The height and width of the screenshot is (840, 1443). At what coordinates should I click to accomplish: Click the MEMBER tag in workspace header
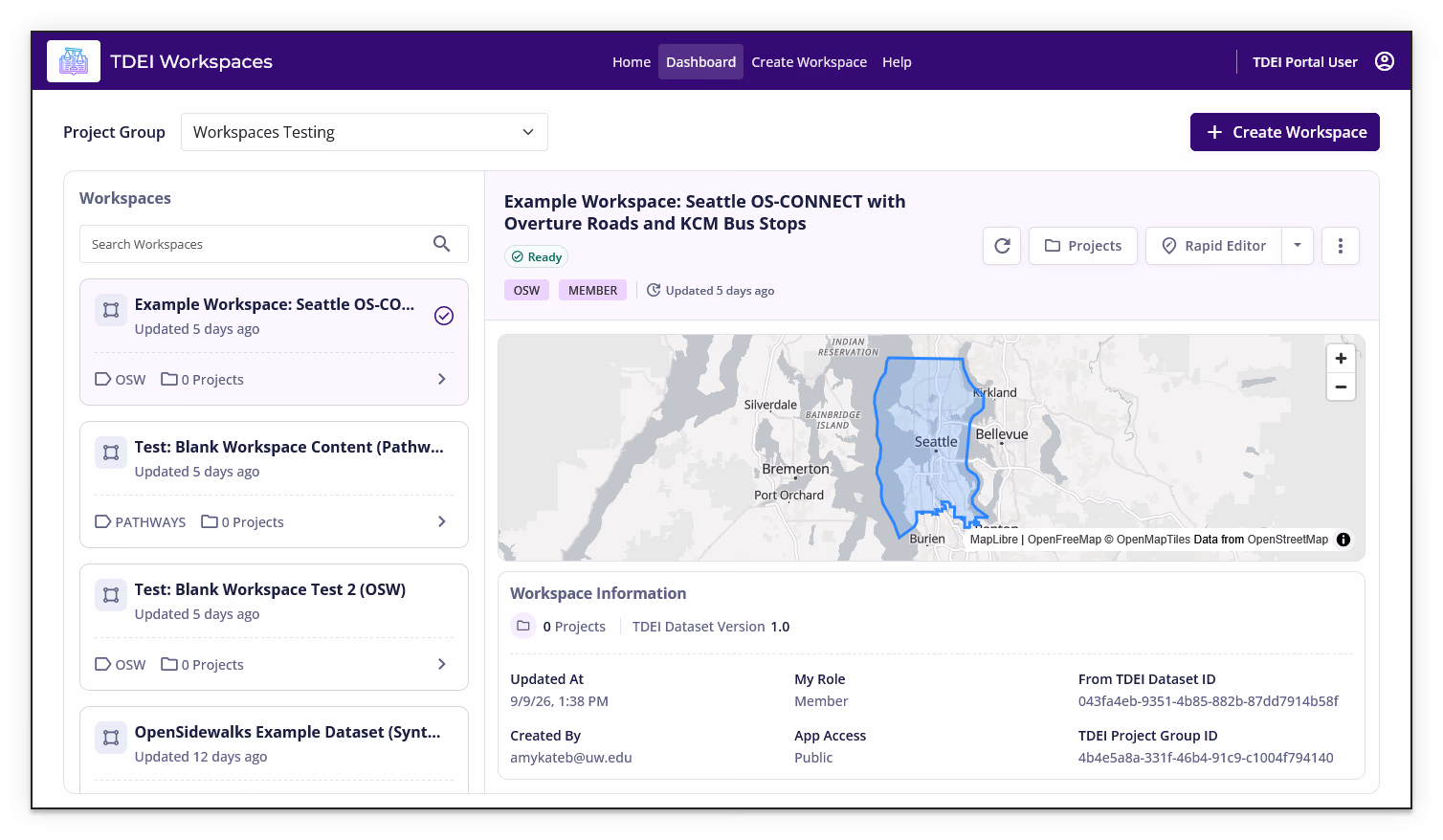pos(592,290)
